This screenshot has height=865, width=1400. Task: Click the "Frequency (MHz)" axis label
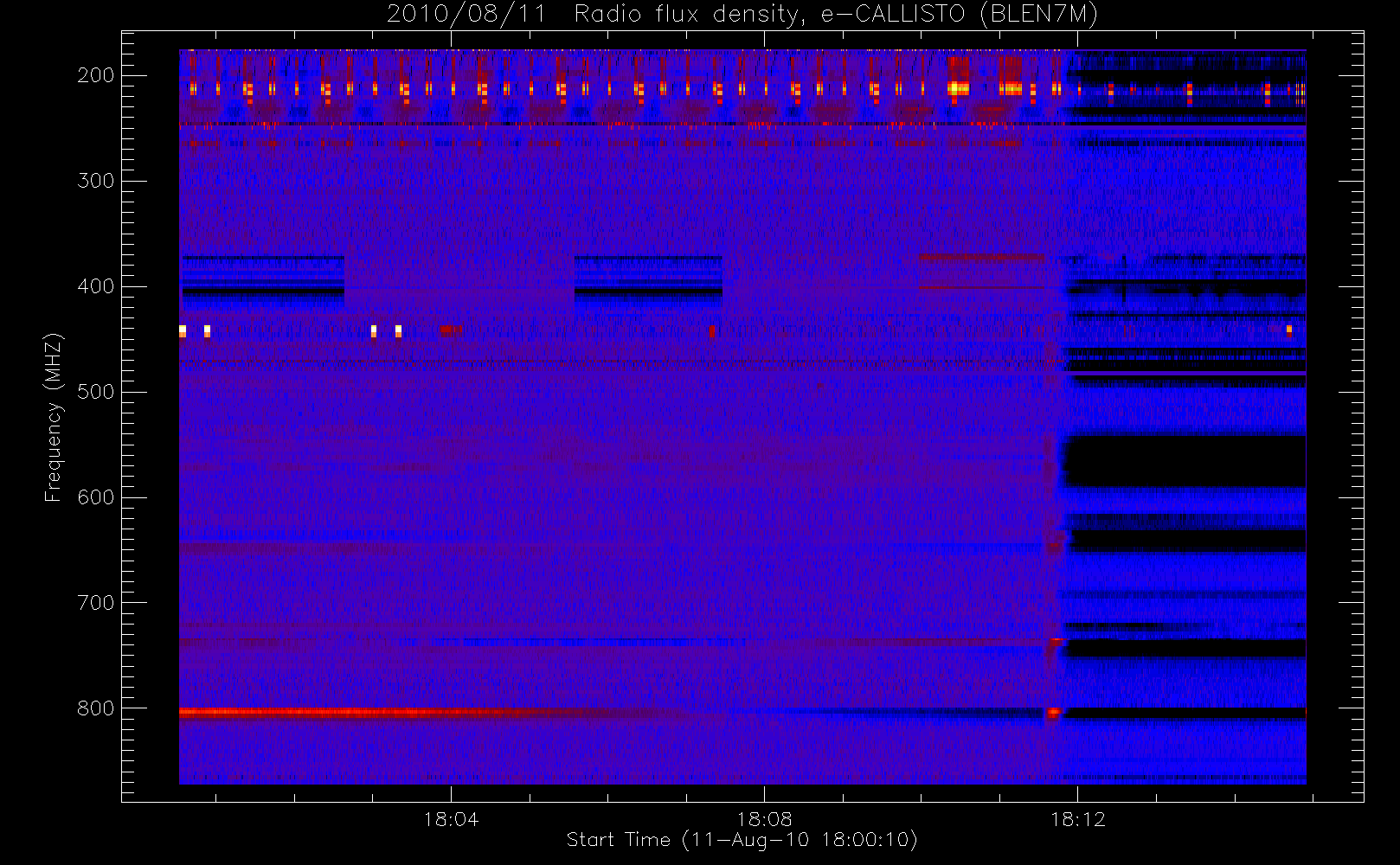point(54,417)
